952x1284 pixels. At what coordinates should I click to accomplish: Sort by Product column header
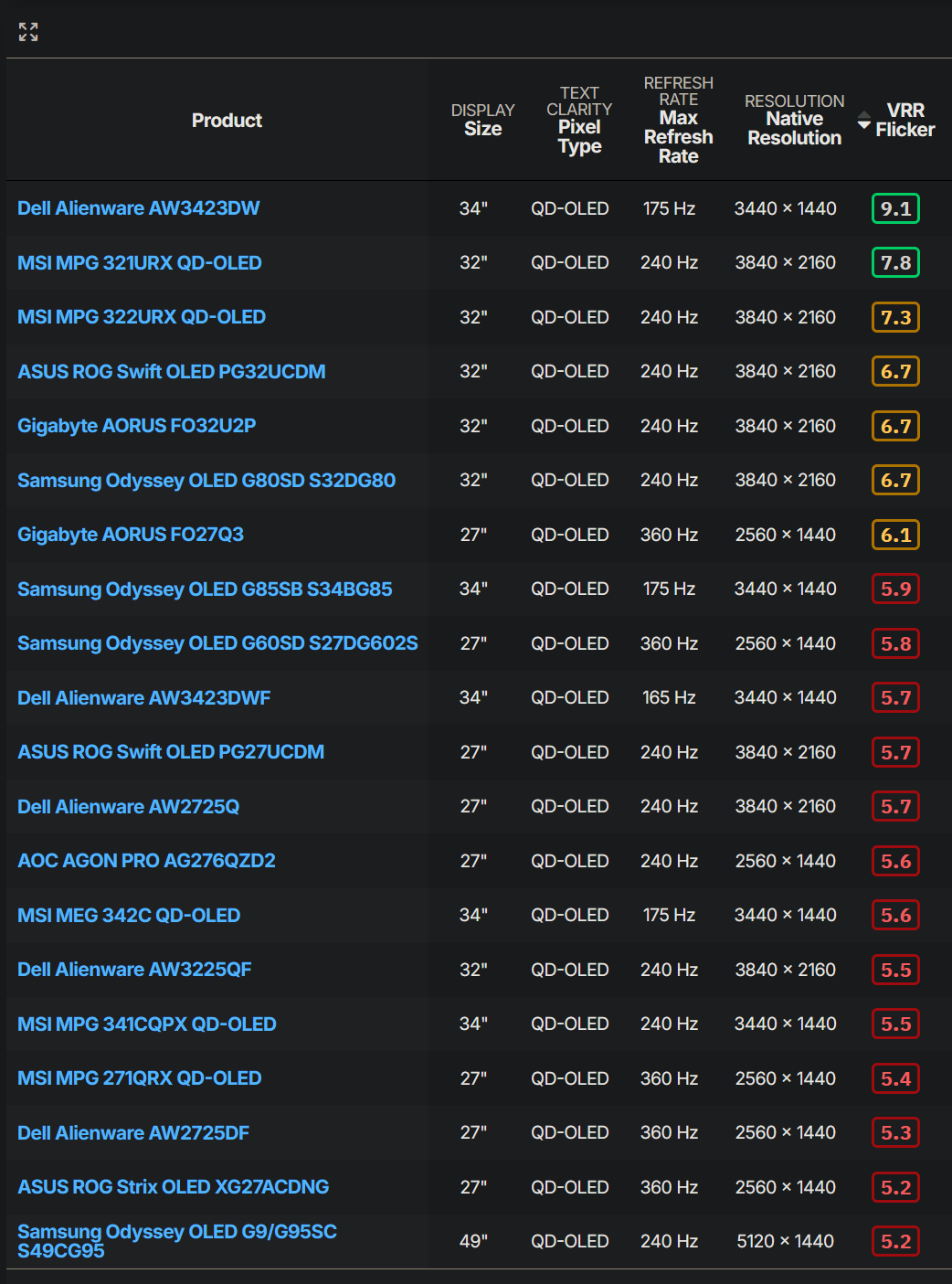point(227,121)
